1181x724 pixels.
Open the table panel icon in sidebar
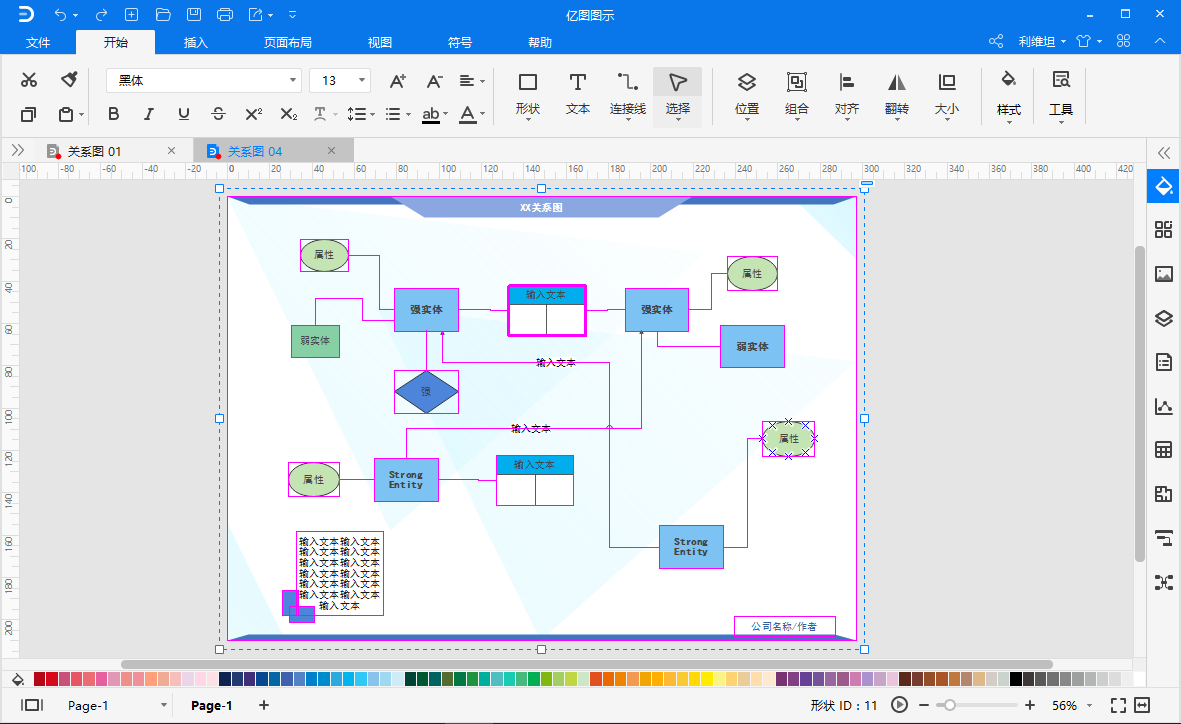[1164, 451]
